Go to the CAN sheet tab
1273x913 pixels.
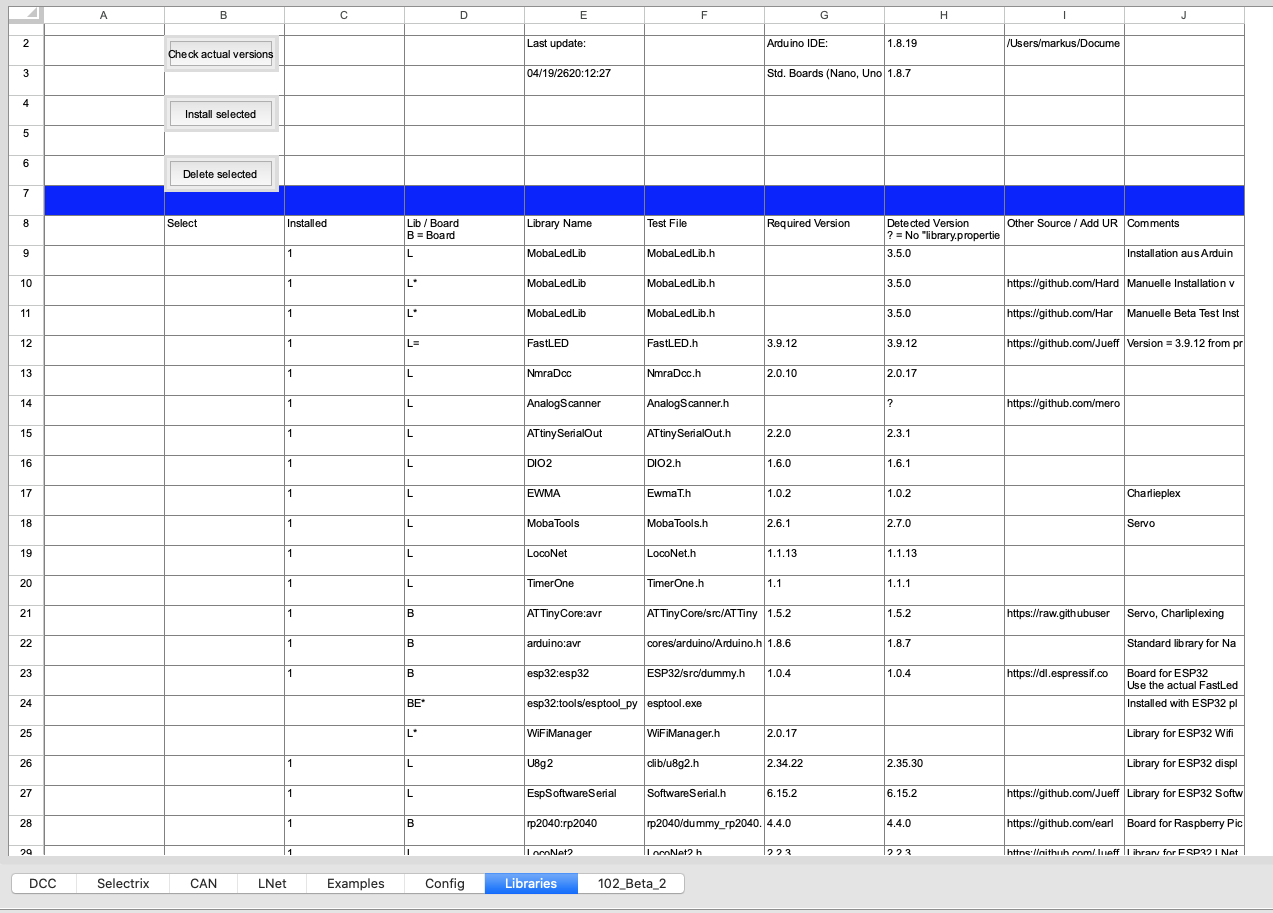203,884
